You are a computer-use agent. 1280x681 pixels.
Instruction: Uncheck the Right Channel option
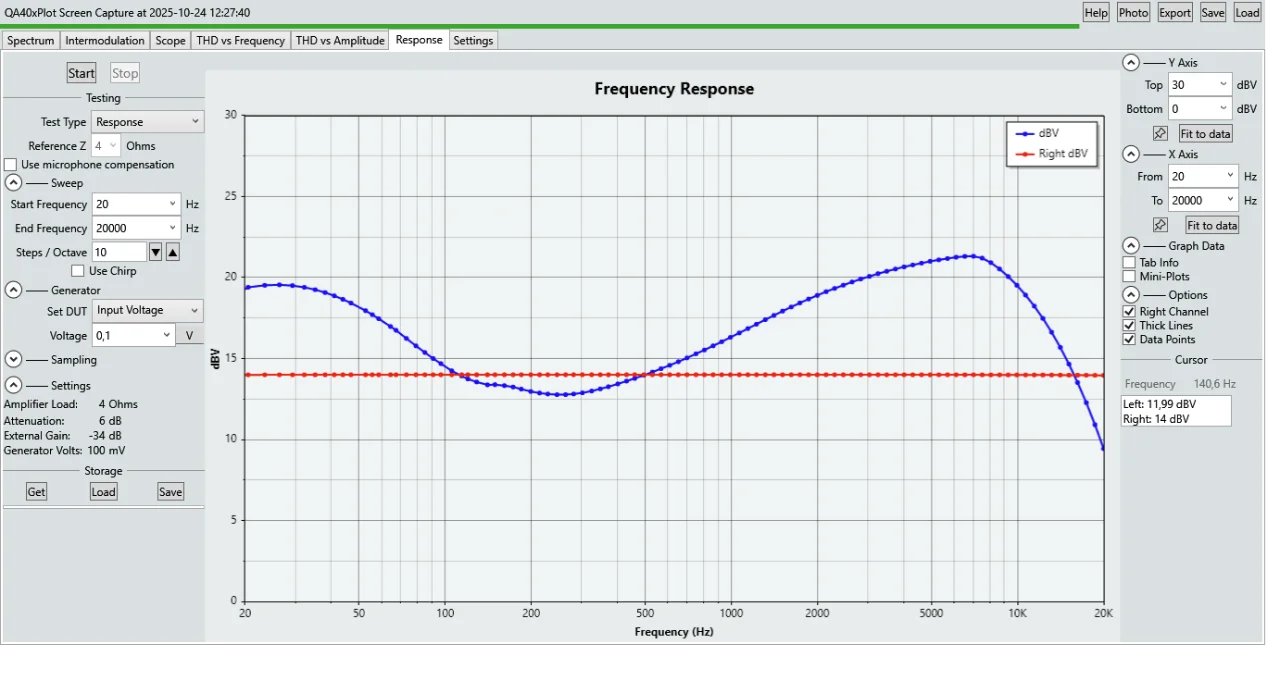pyautogui.click(x=1130, y=312)
